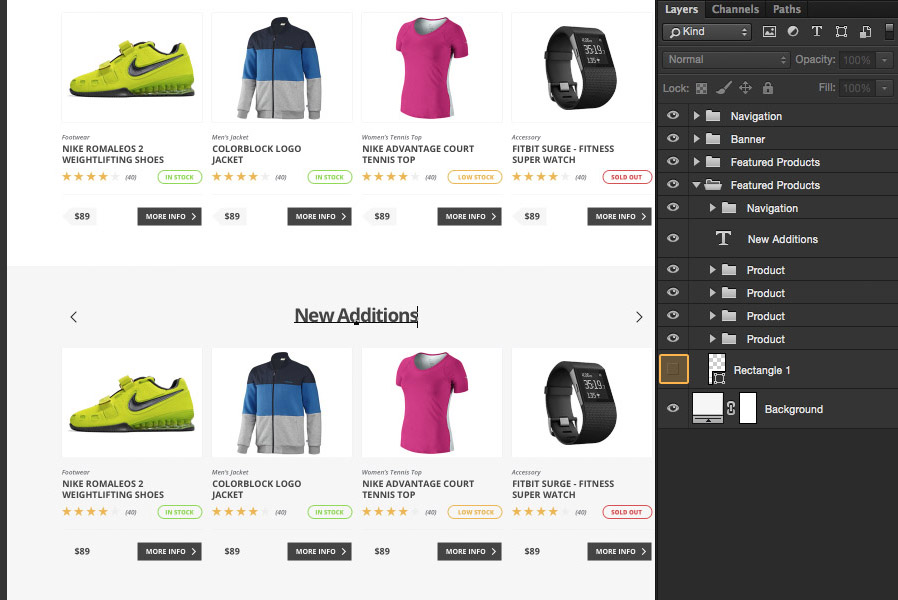The image size is (898, 600).
Task: Switch to the Layers tab
Action: pos(682,9)
